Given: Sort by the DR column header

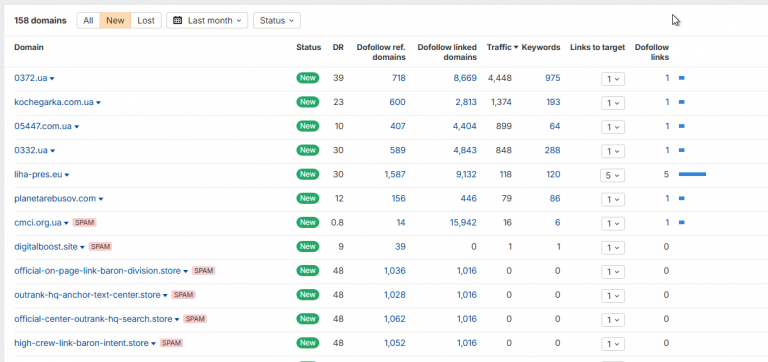Looking at the screenshot, I should [x=338, y=48].
